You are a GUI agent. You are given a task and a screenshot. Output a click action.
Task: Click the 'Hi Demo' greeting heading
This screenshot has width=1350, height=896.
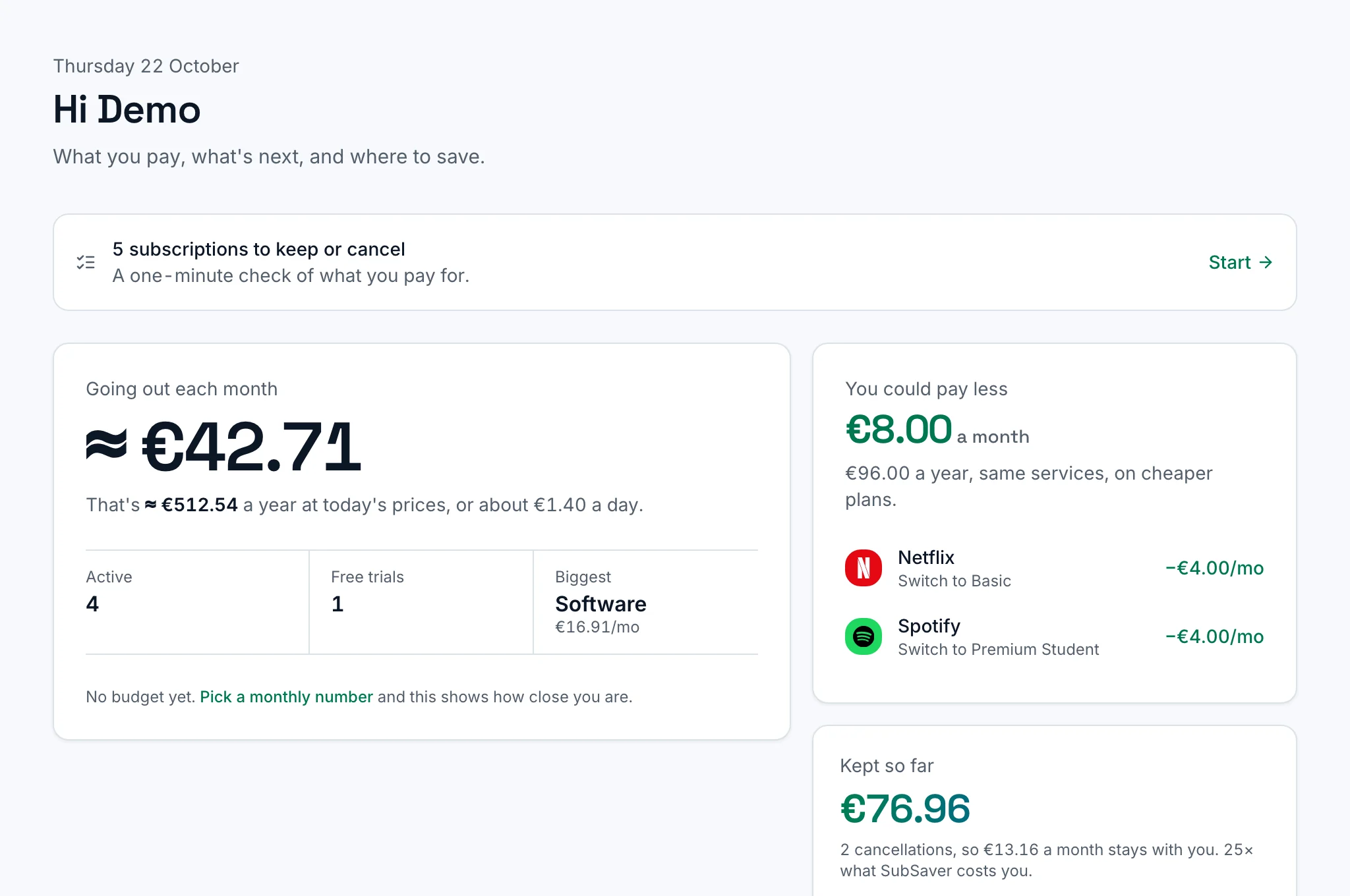pos(127,109)
